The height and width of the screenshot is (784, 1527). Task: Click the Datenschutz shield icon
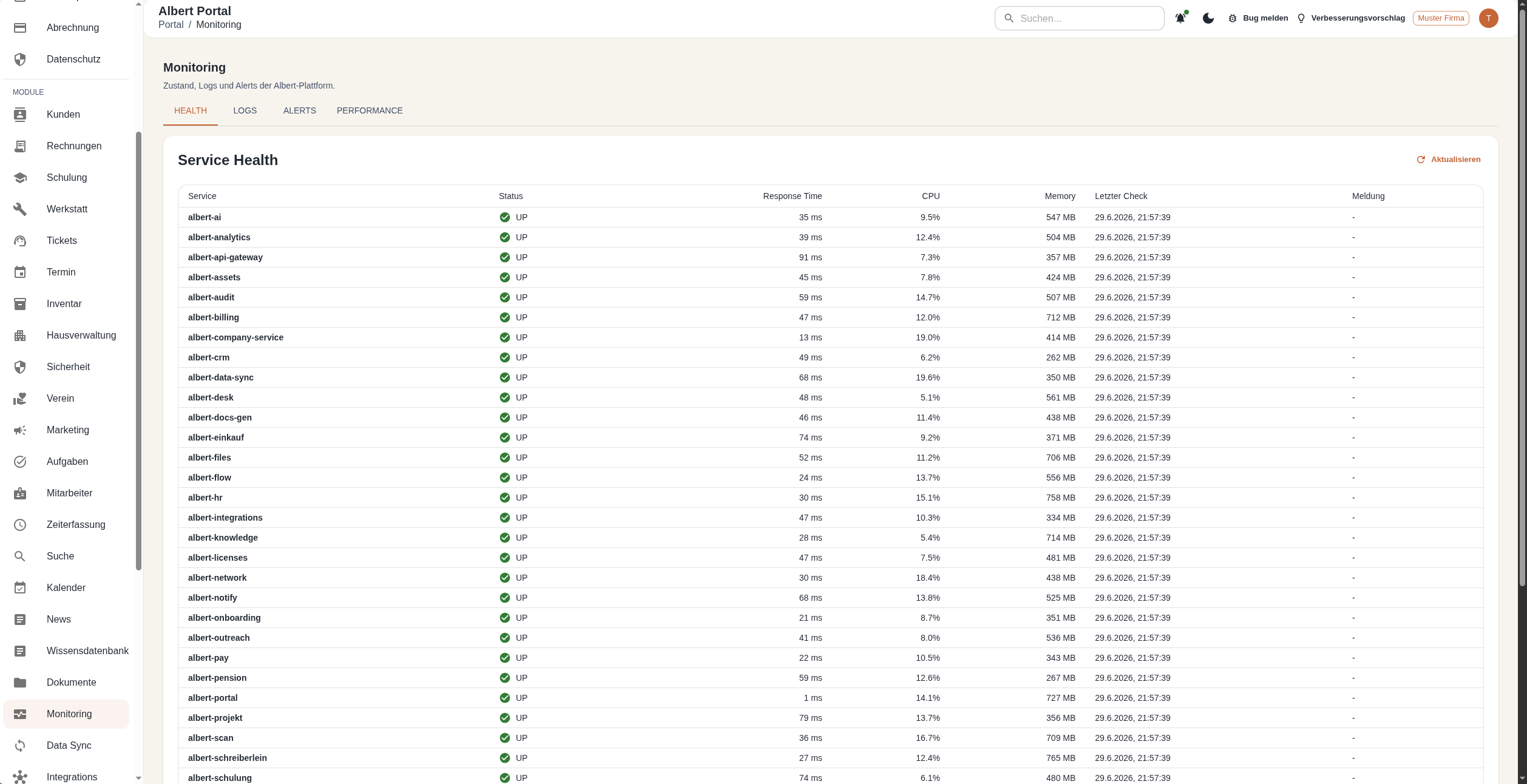(x=20, y=59)
